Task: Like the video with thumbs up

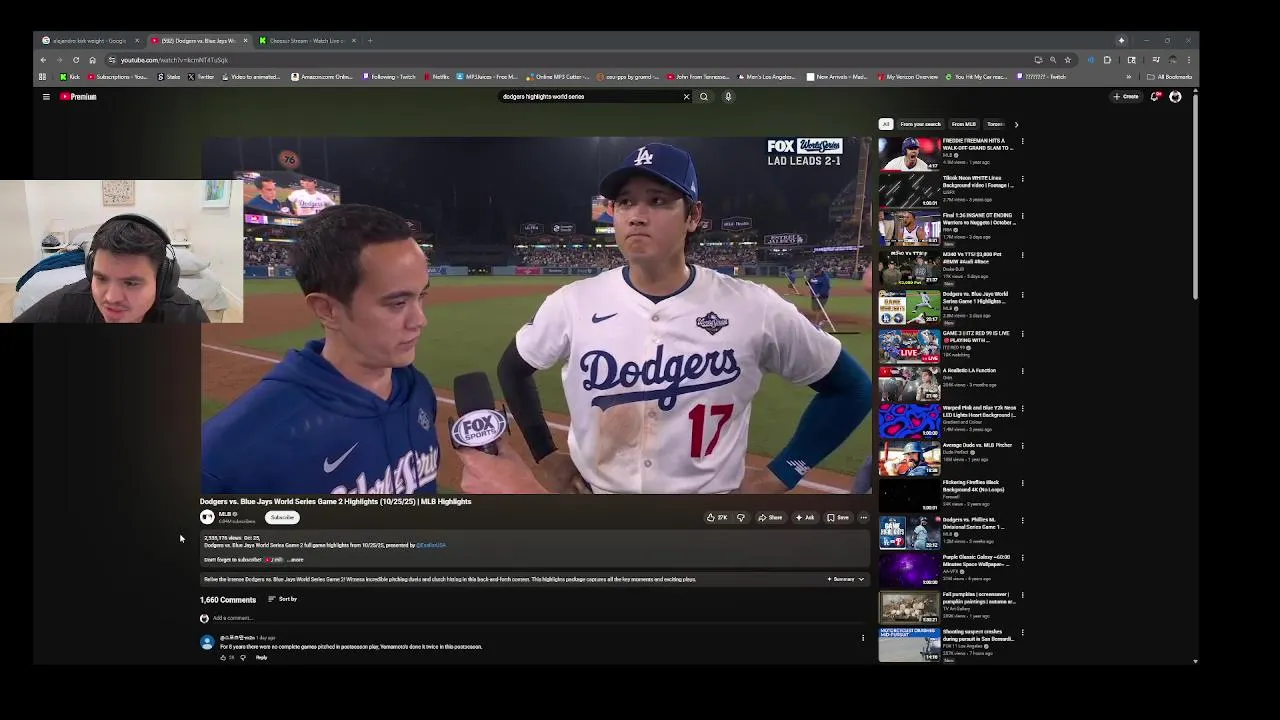Action: click(x=717, y=518)
